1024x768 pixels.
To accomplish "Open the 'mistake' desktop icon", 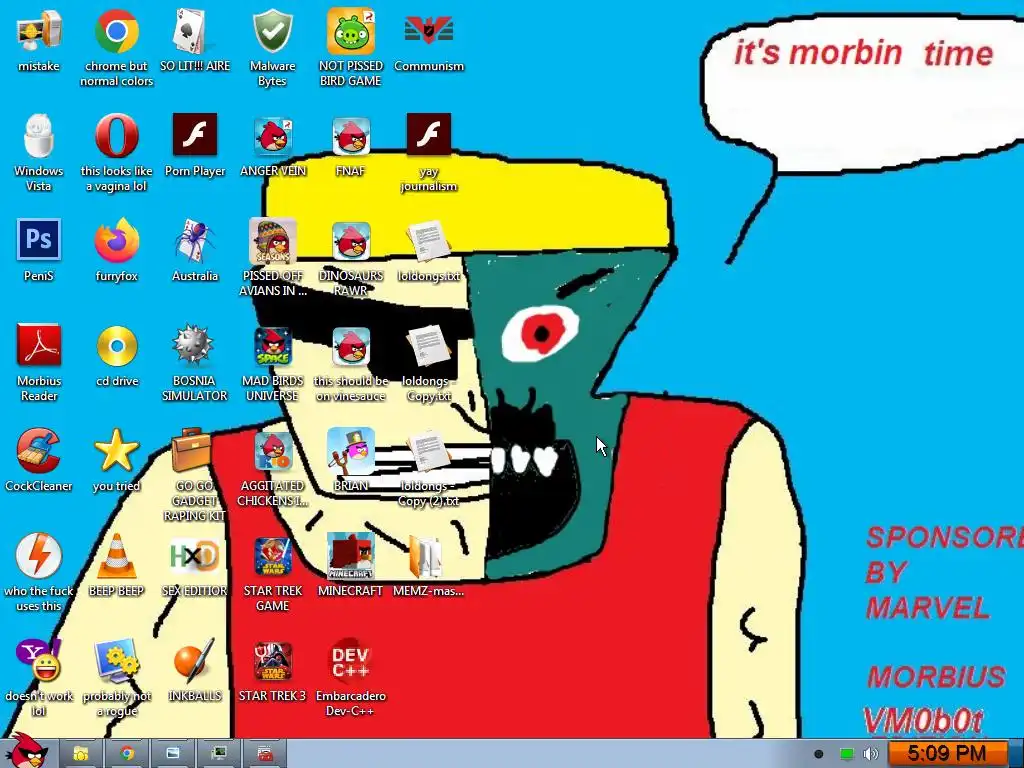I will (x=39, y=31).
